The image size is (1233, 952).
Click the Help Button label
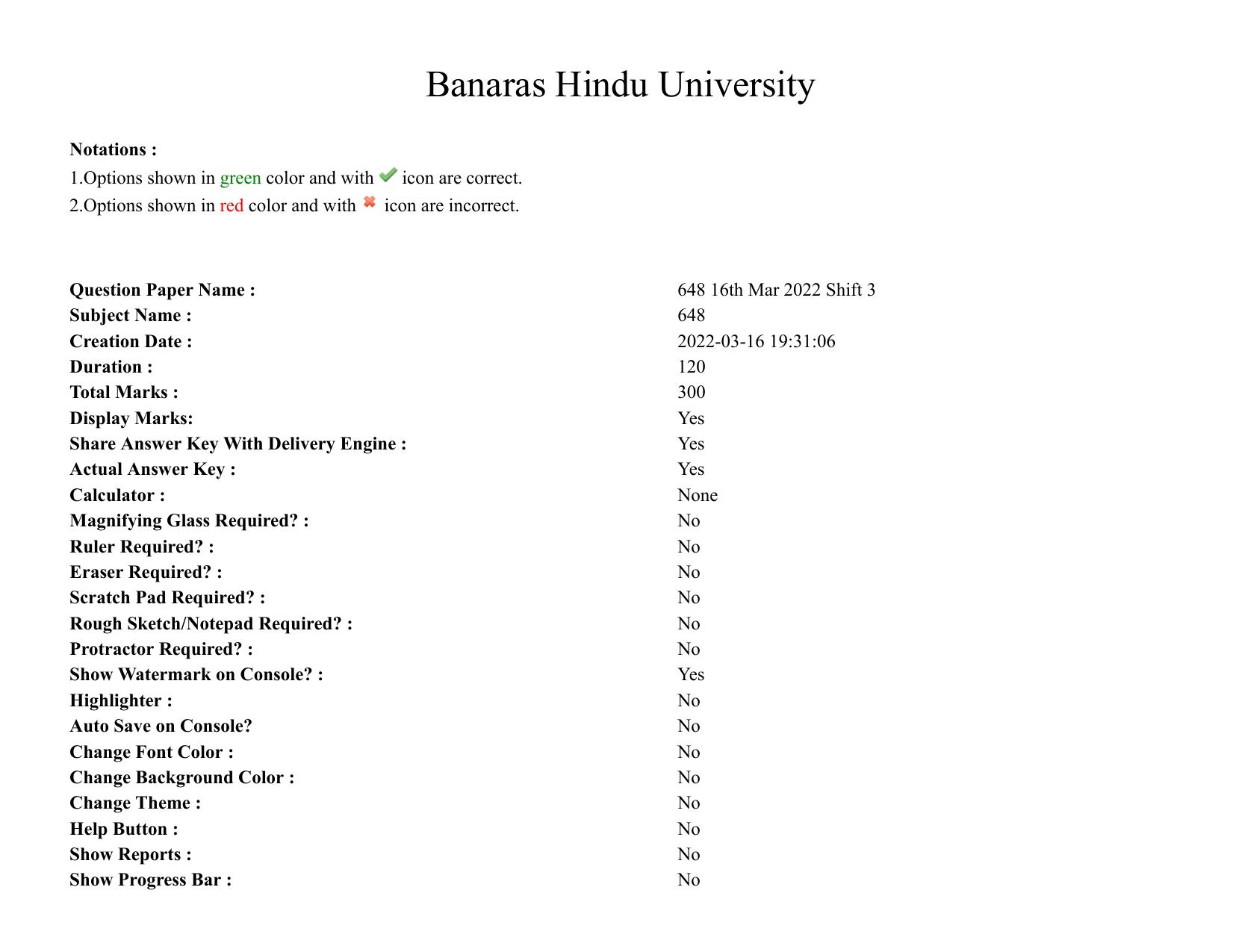123,829
